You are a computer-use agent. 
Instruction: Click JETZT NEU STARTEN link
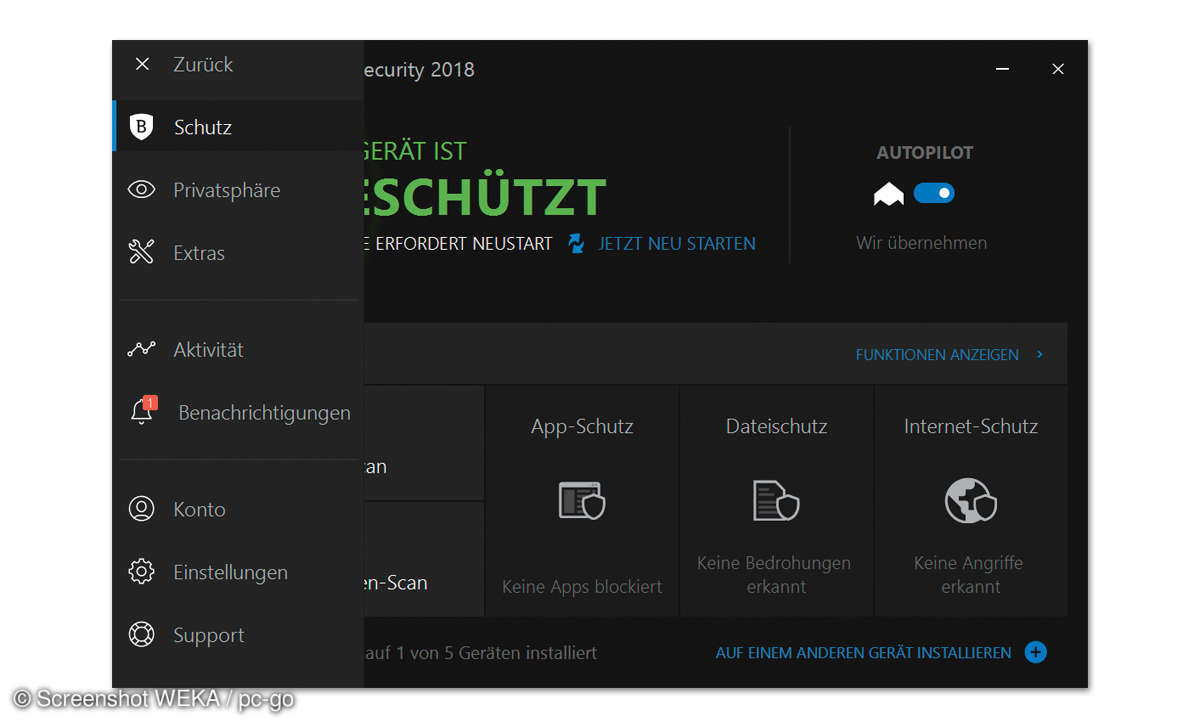tap(677, 243)
